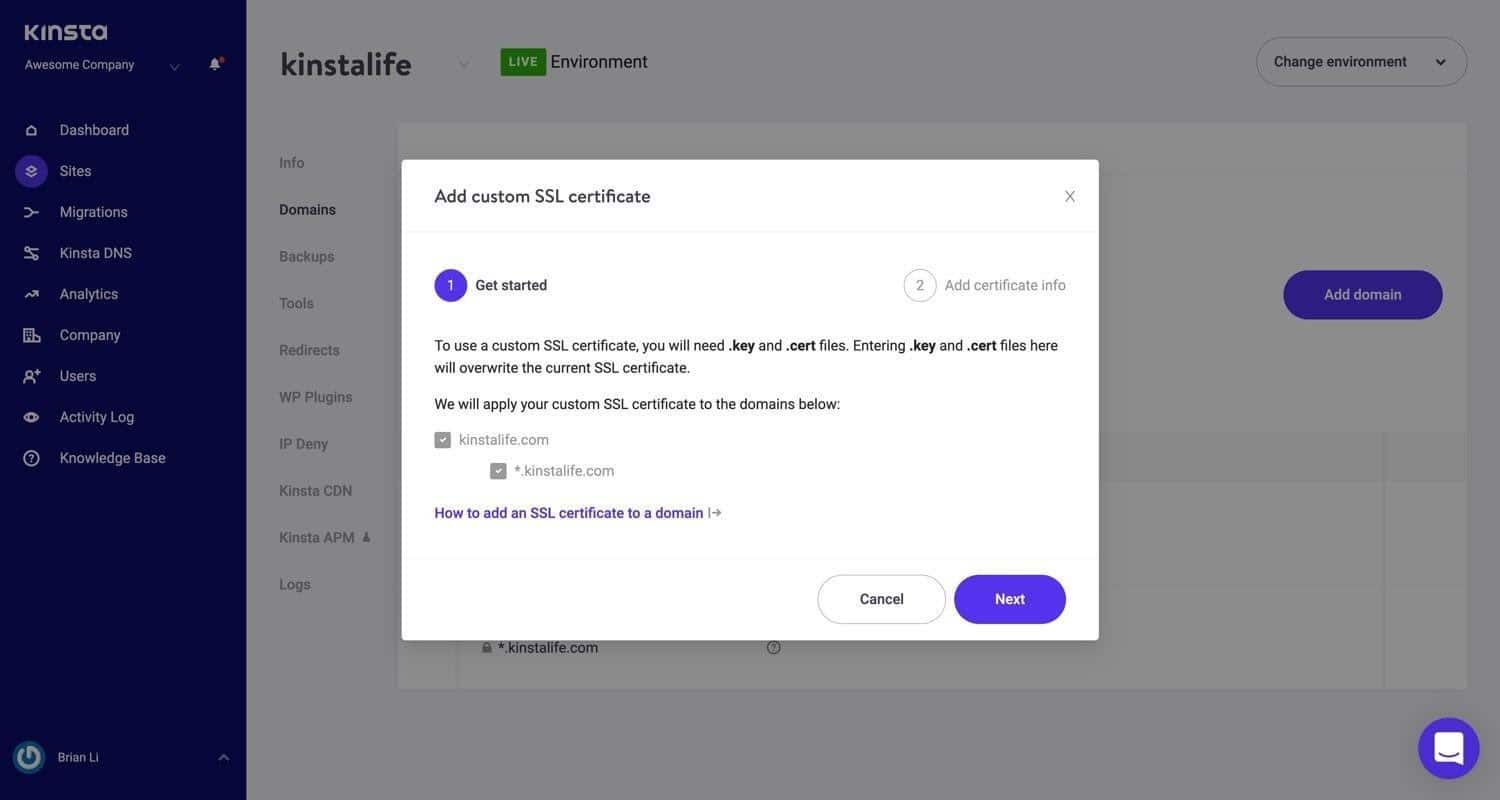
Task: View the Analytics section
Action: coord(88,293)
